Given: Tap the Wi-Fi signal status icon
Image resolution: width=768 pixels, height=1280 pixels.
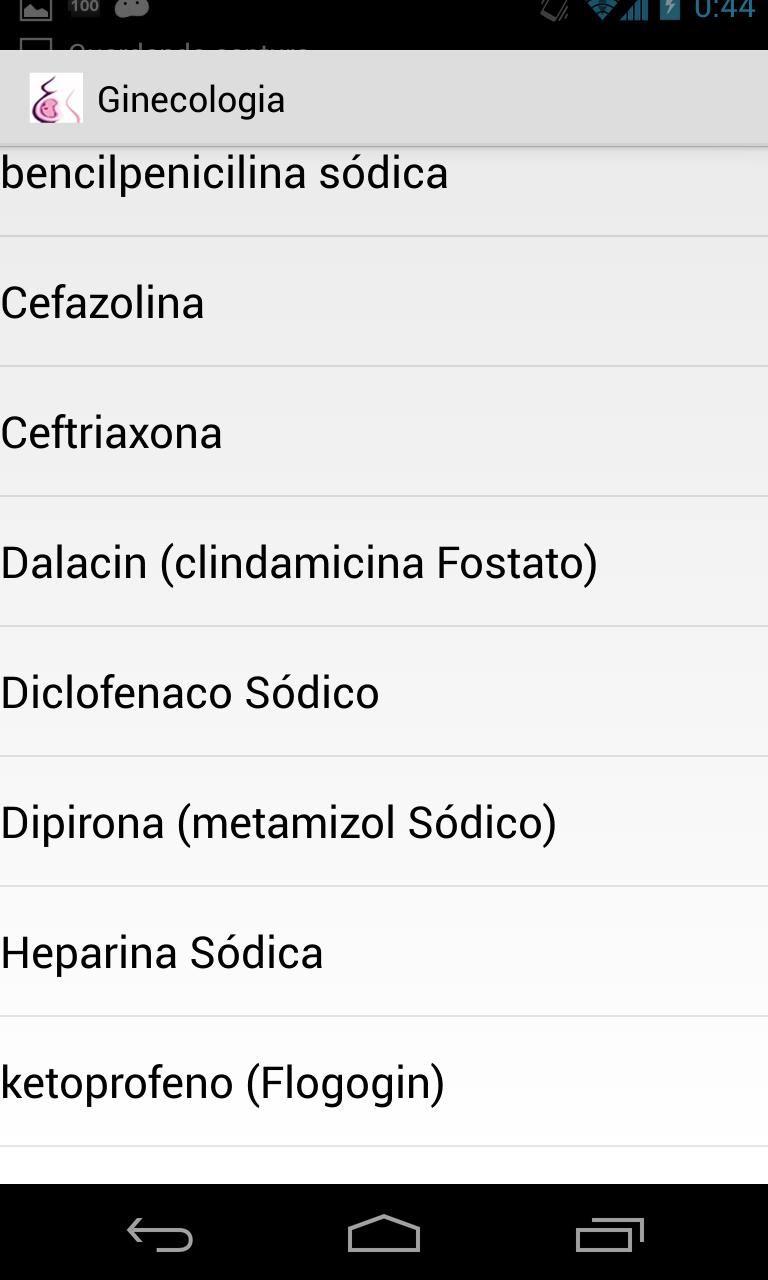Looking at the screenshot, I should click(602, 10).
